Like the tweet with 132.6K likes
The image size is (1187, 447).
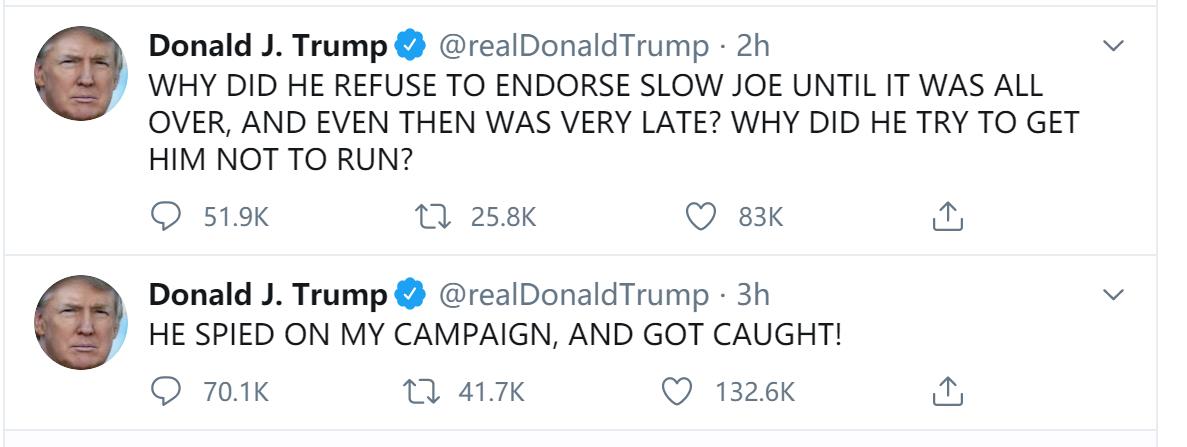679,391
